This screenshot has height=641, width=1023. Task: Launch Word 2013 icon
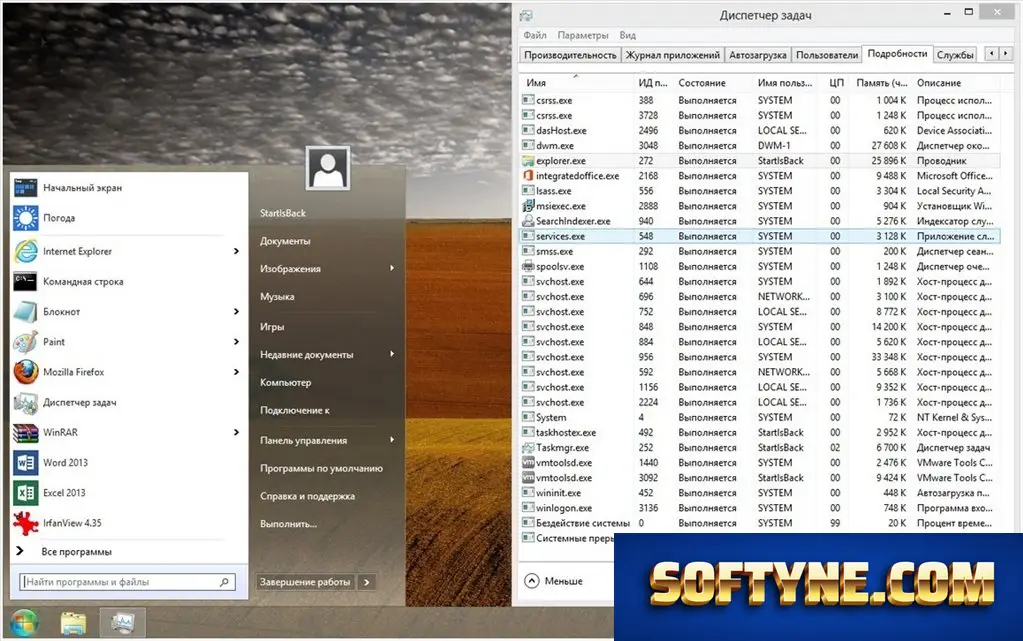(25, 463)
